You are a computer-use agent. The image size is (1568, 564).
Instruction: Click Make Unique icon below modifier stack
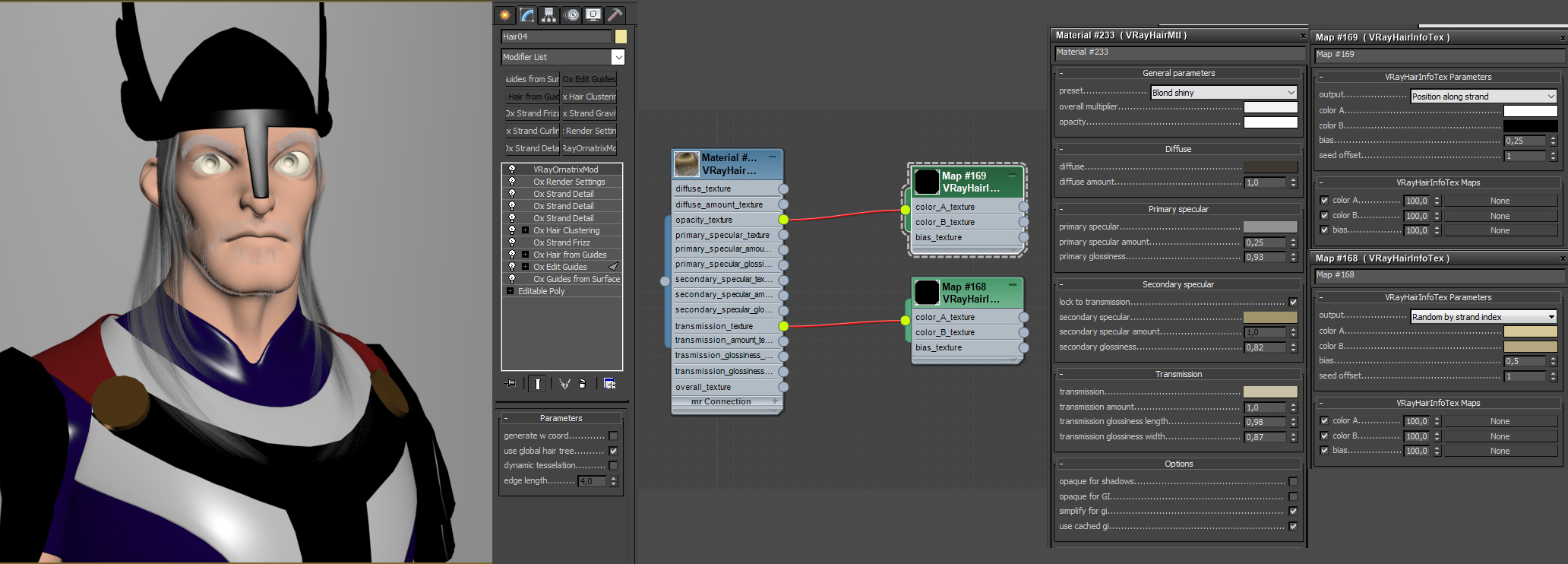[564, 384]
